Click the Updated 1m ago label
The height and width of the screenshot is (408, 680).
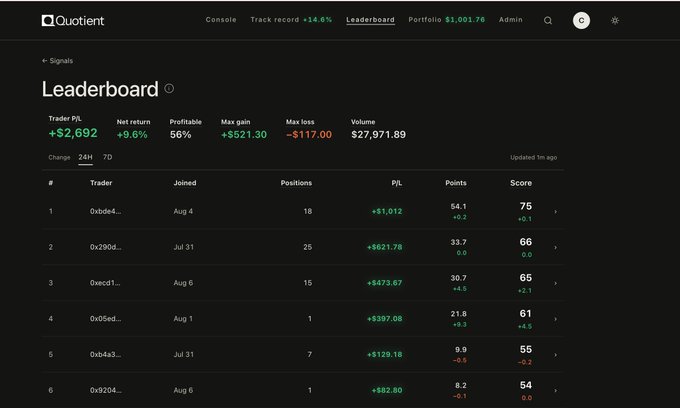[533, 157]
